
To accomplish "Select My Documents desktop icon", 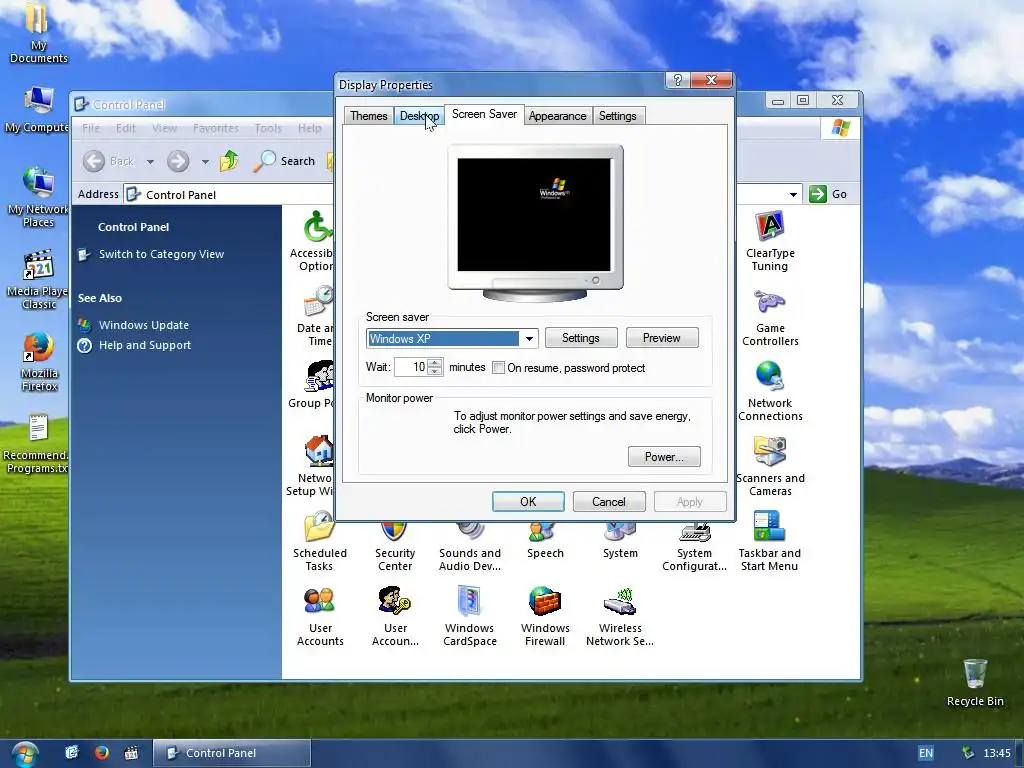I will (39, 33).
